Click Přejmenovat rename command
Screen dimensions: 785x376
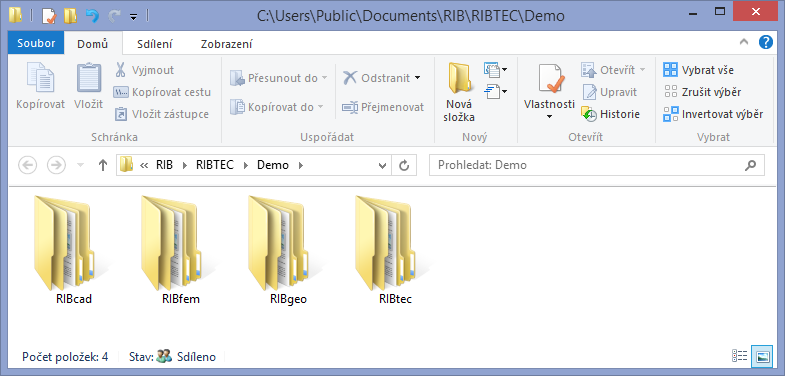click(x=383, y=107)
